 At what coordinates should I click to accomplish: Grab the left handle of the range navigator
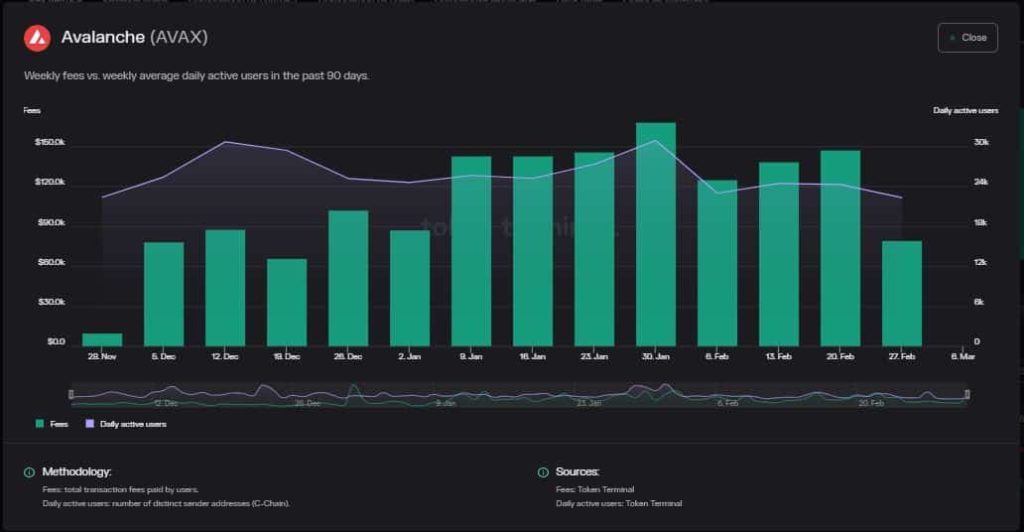[x=70, y=395]
